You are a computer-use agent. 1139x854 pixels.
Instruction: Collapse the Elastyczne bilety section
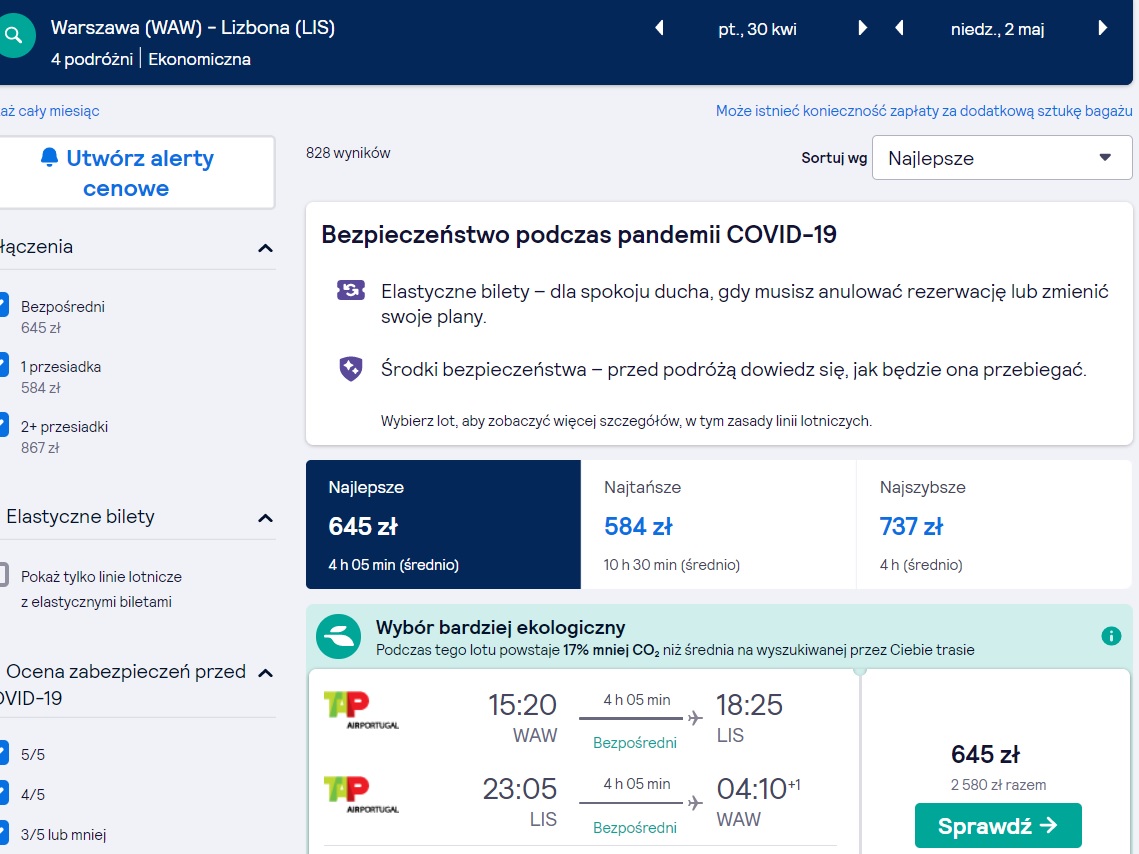[x=266, y=518]
